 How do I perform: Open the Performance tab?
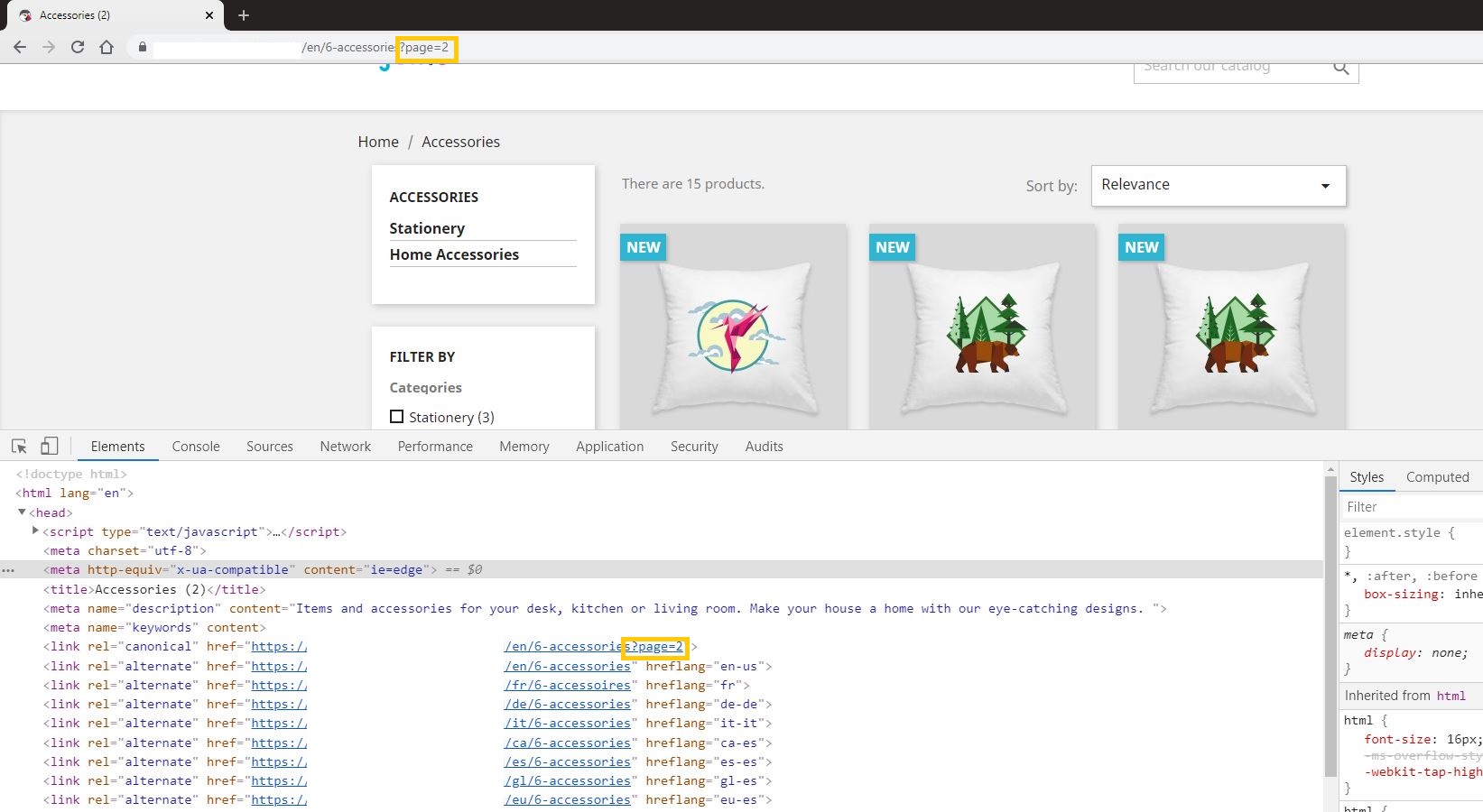coord(435,447)
